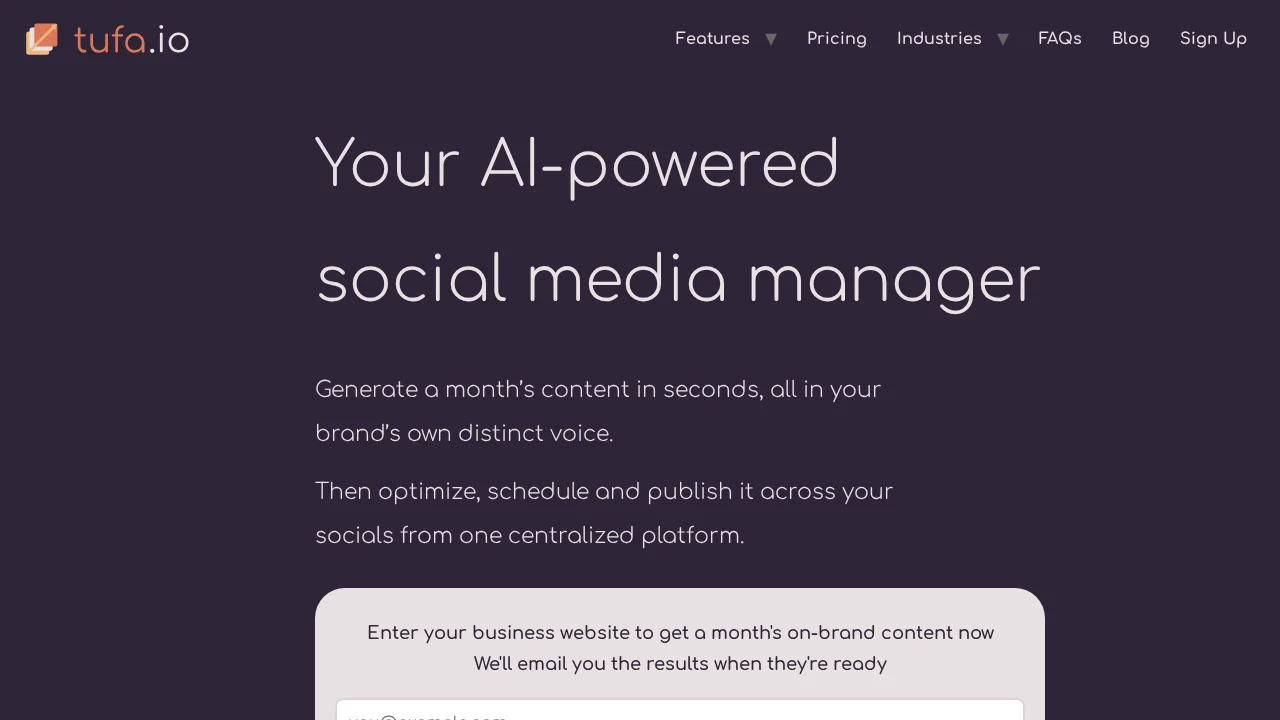Click the 'Your AI-powered' heading line

click(577, 164)
